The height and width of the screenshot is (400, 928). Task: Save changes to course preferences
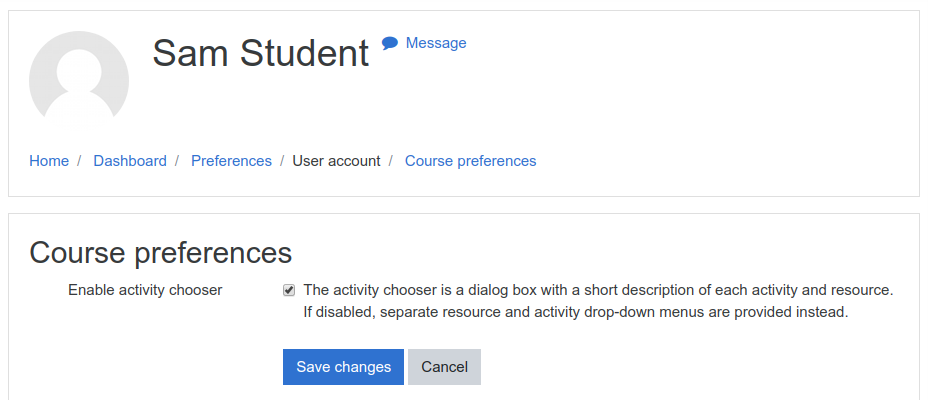[343, 367]
